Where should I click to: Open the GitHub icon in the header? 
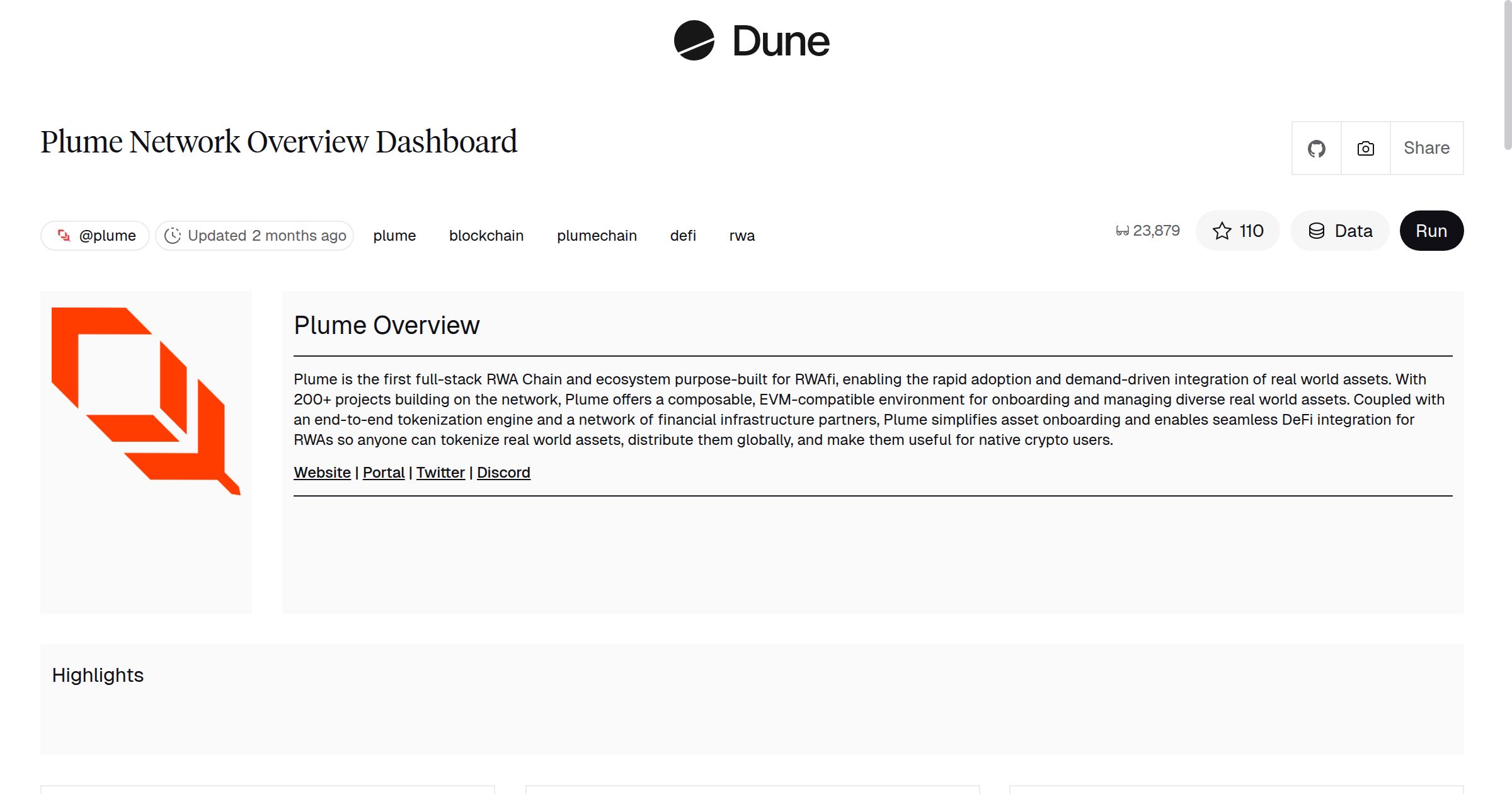coord(1317,147)
